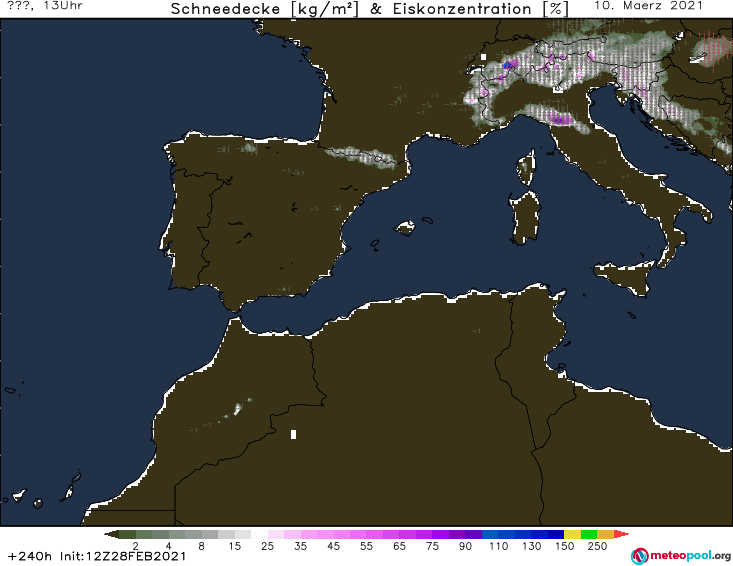Click legend value '250'
This screenshot has height=566, width=733.
(x=597, y=545)
